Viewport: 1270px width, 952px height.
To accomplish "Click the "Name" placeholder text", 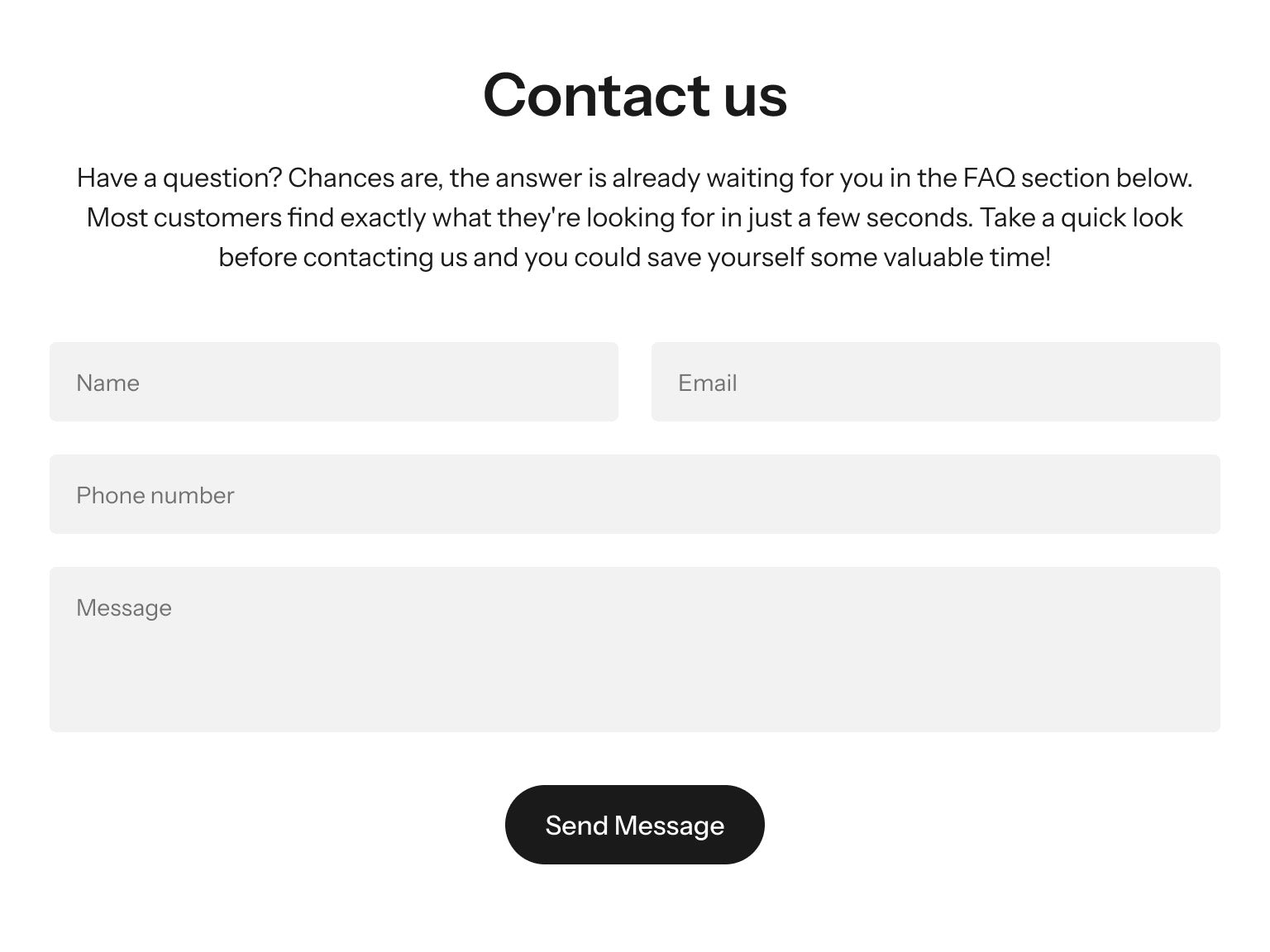I will (107, 383).
